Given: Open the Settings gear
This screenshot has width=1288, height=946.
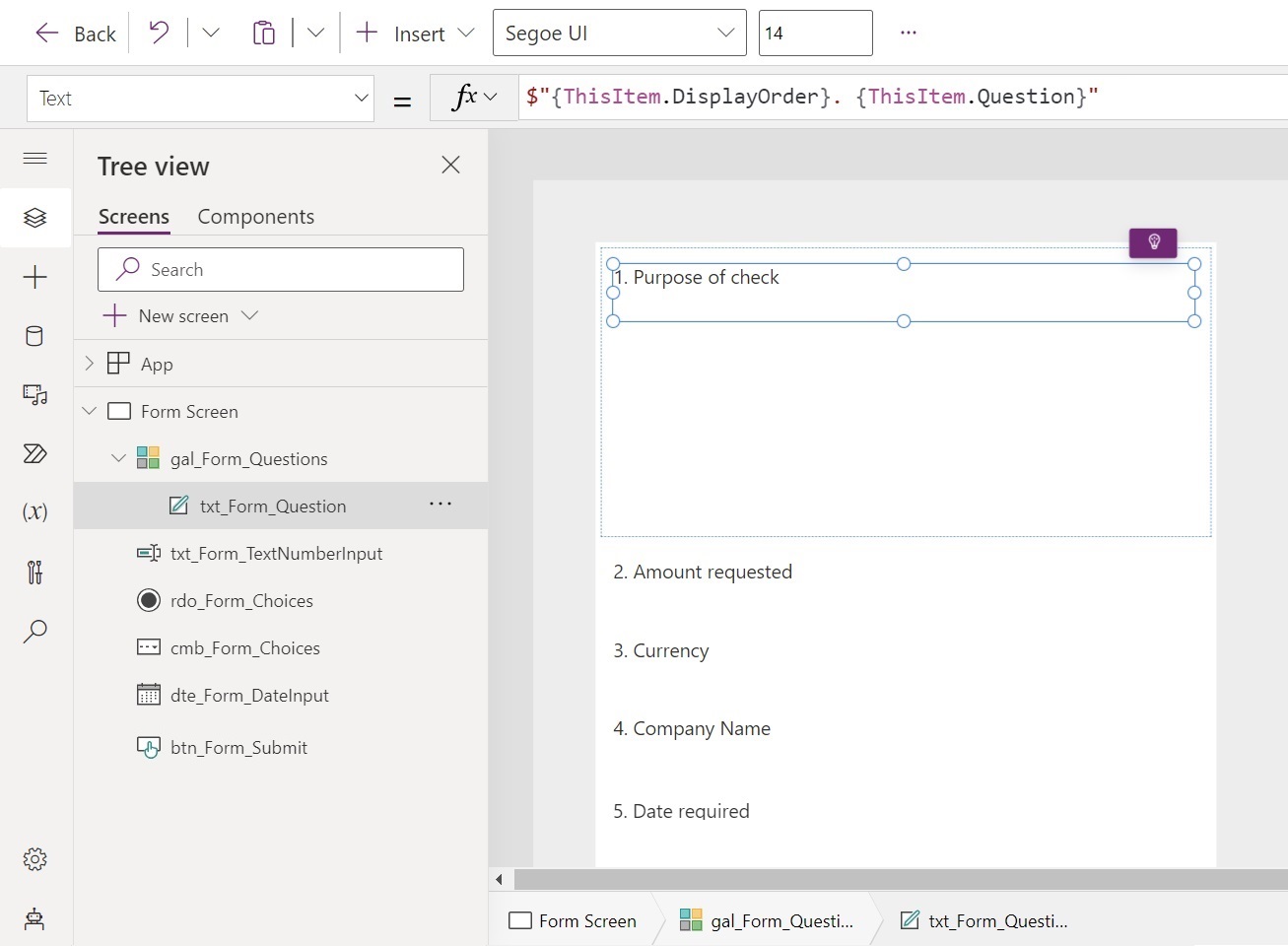Looking at the screenshot, I should point(34,858).
